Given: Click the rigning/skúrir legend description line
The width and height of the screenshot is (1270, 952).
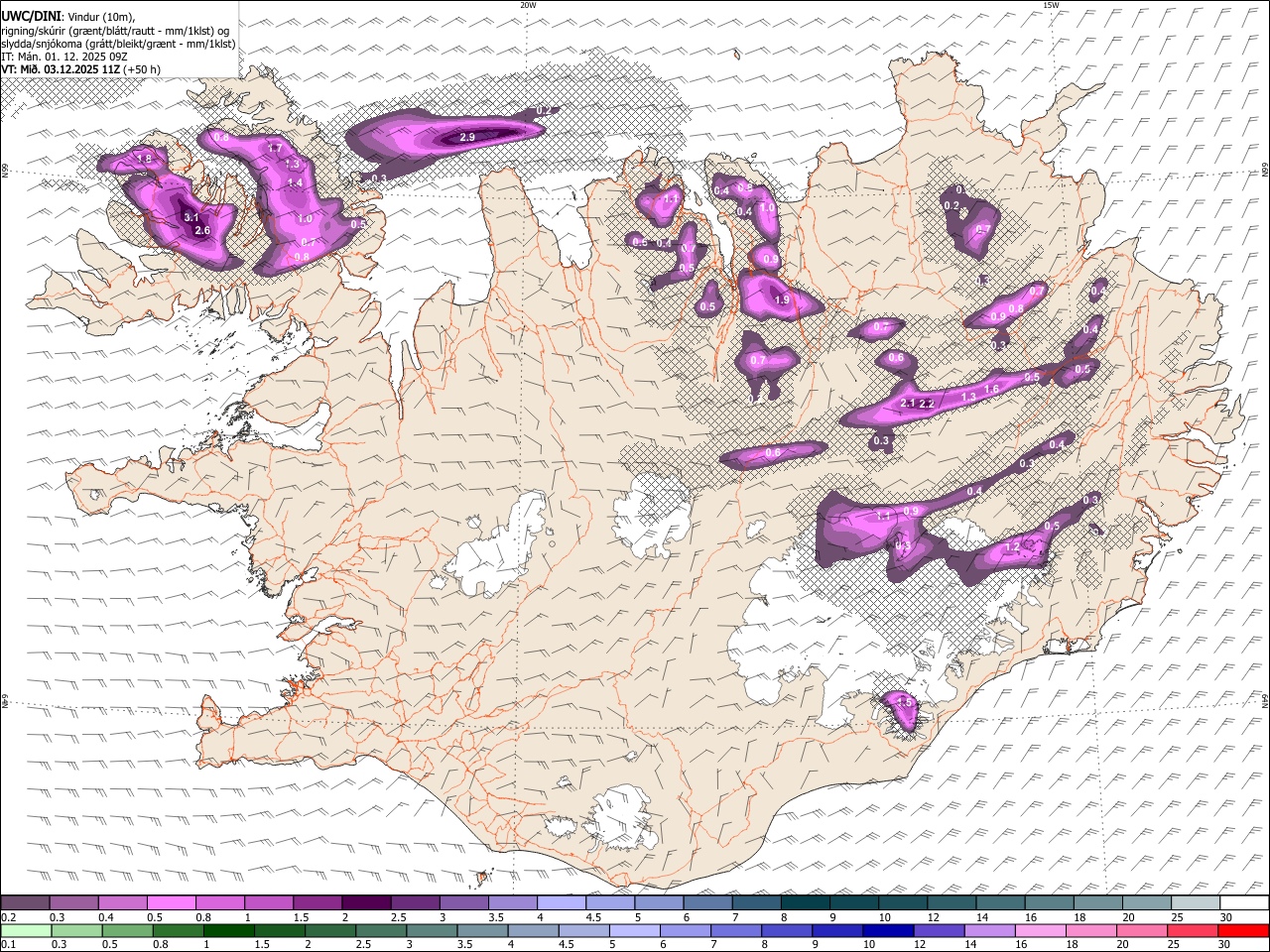Looking at the screenshot, I should (115, 31).
